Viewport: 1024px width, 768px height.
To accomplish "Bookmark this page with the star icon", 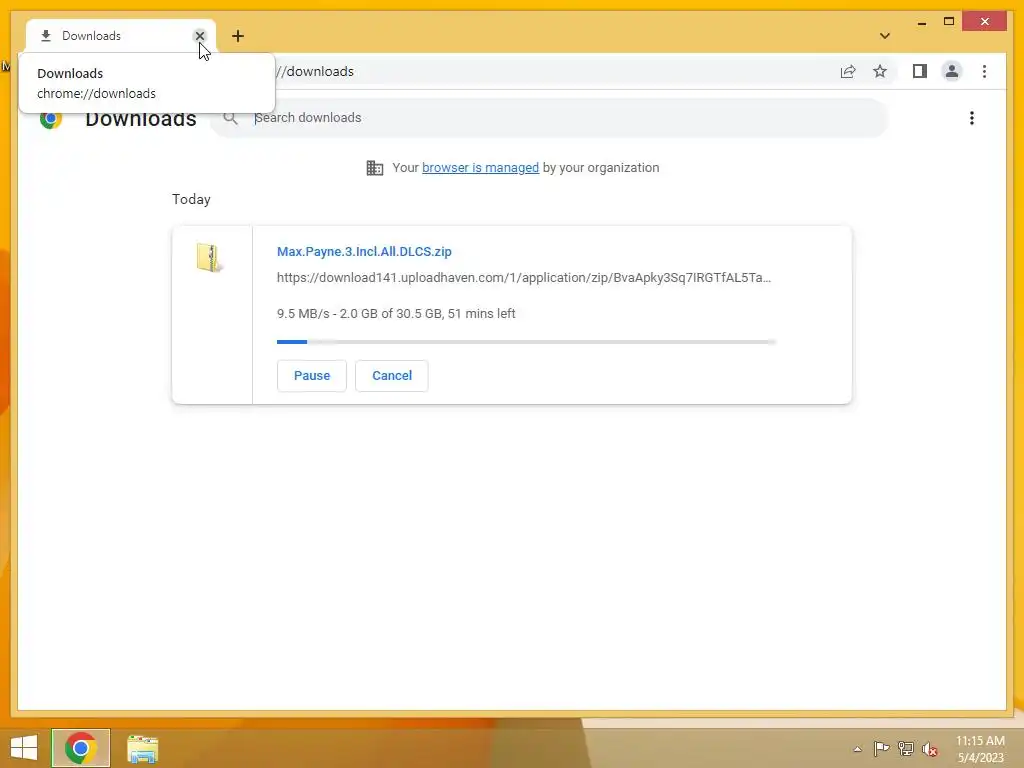I will pyautogui.click(x=880, y=71).
